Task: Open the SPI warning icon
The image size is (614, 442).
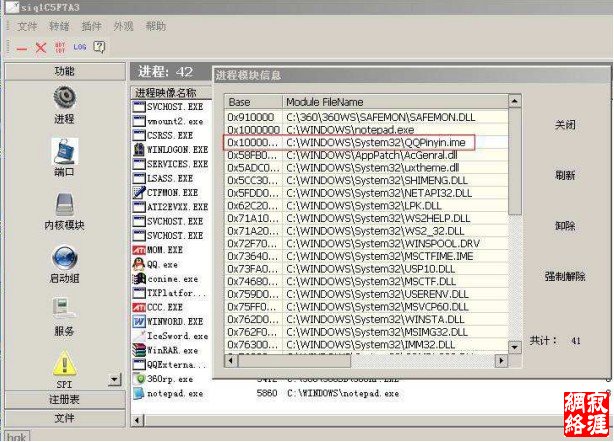Action: click(x=65, y=364)
